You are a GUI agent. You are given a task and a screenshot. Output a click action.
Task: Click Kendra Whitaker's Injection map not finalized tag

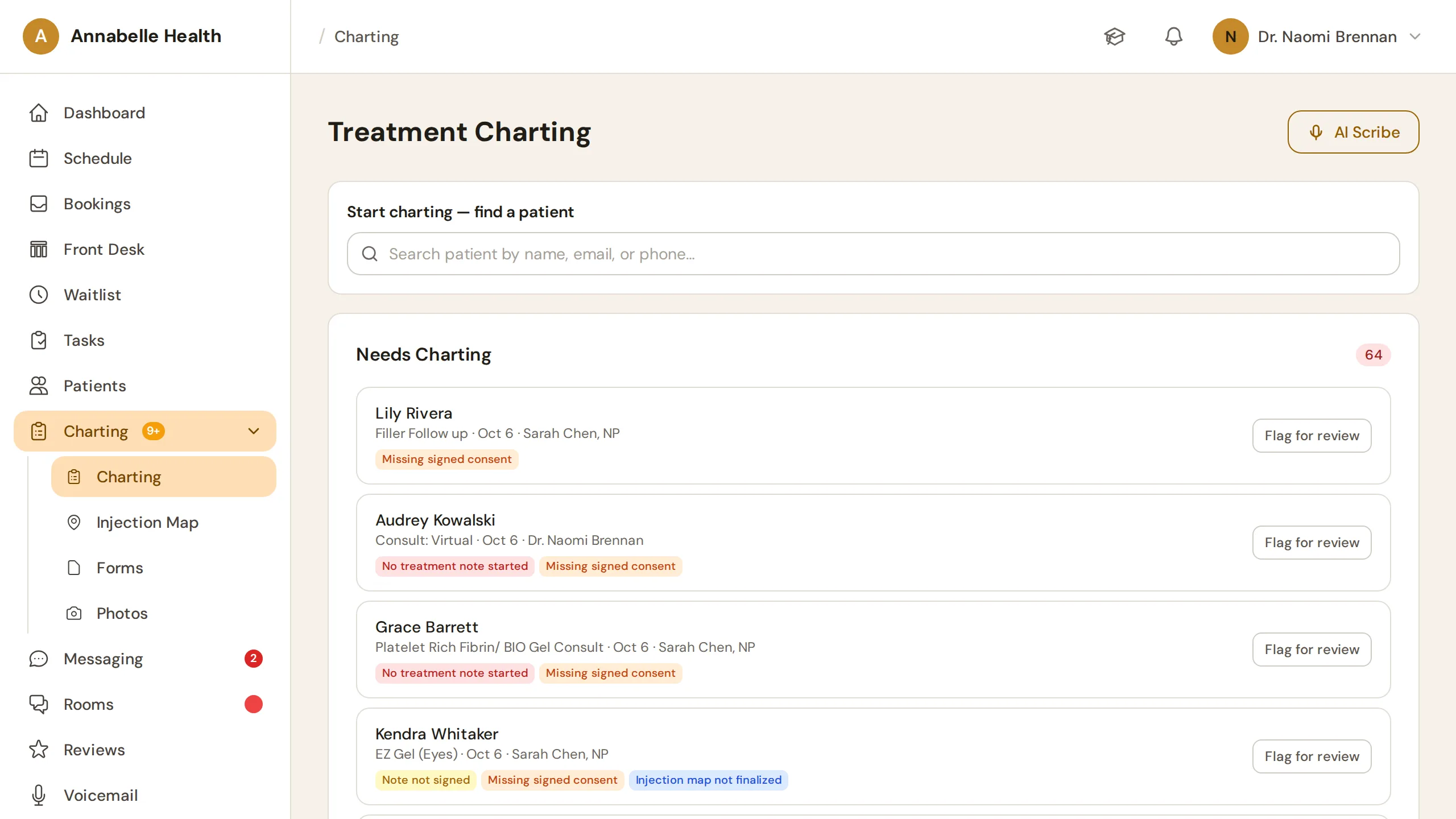[x=709, y=780]
